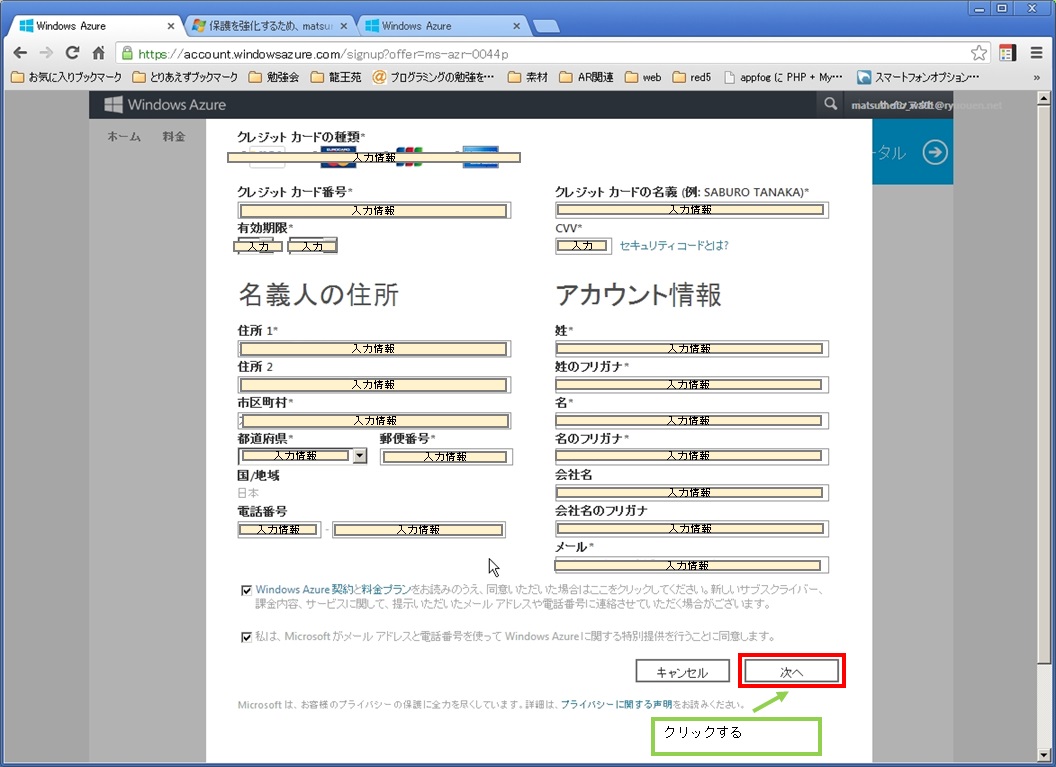Expand the bookmarks overflow chevron
The width and height of the screenshot is (1056, 767).
[1036, 77]
